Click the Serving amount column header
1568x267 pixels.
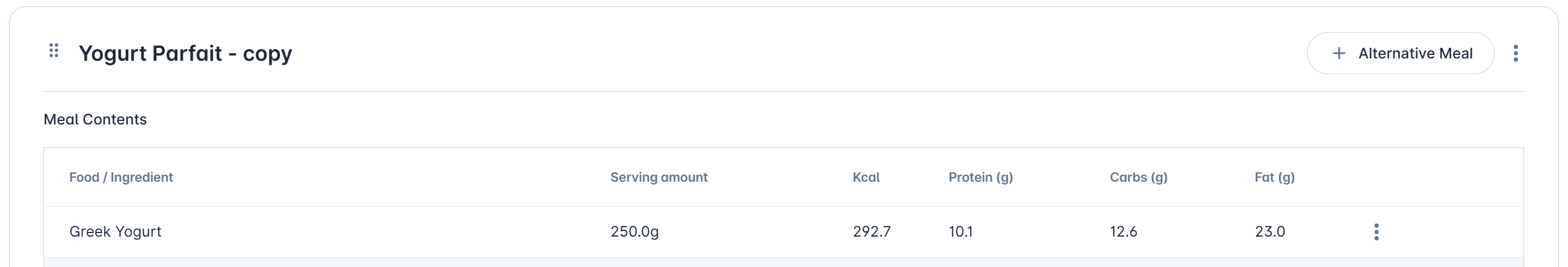(x=658, y=177)
